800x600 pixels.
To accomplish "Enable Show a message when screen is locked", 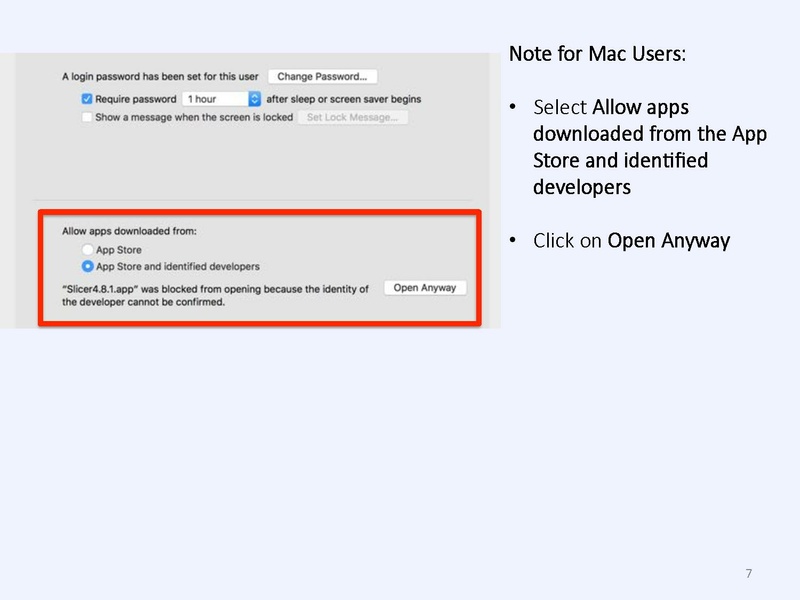I will pos(87,117).
